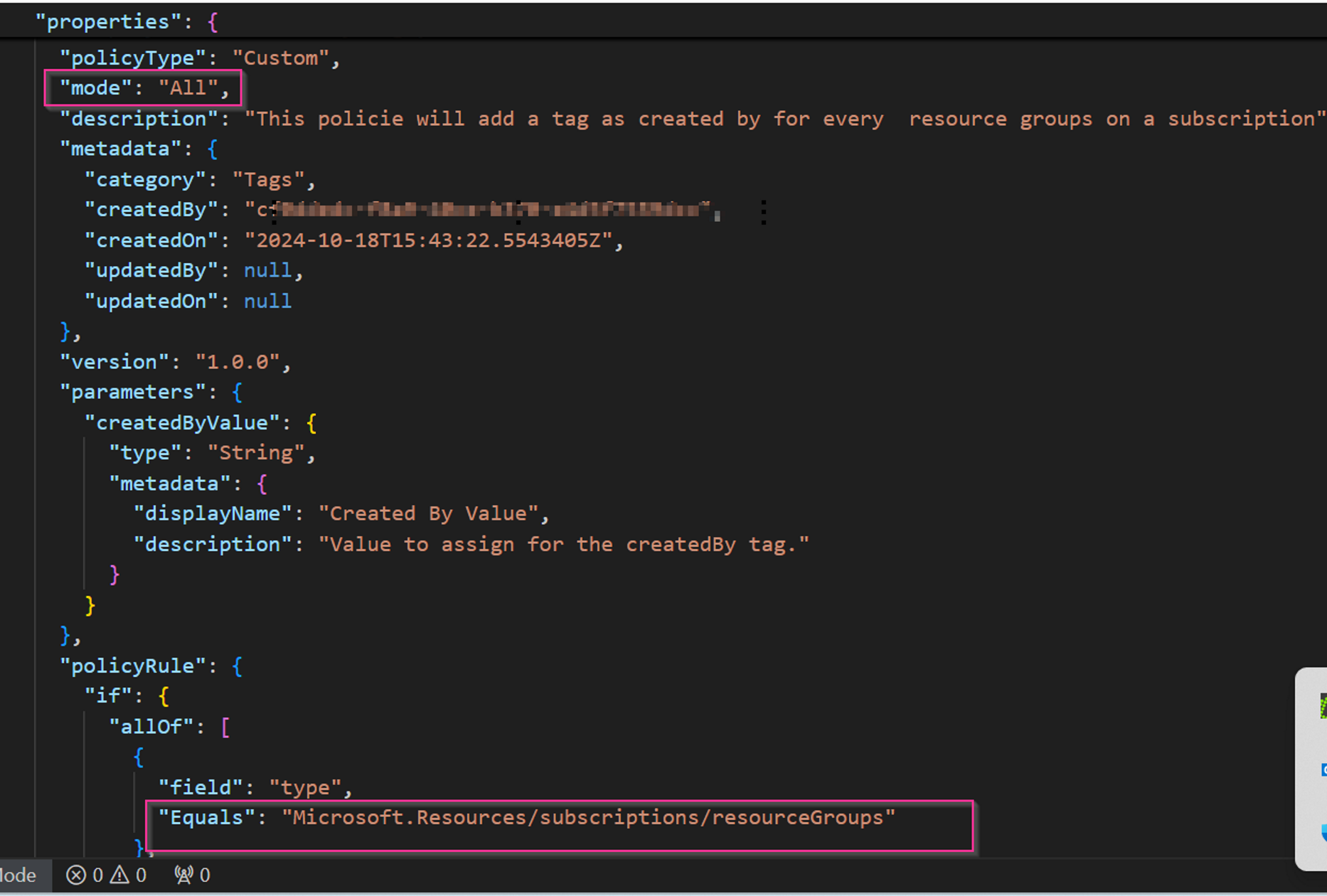1327x896 pixels.
Task: Click the null value of updatedBy
Action: (267, 270)
